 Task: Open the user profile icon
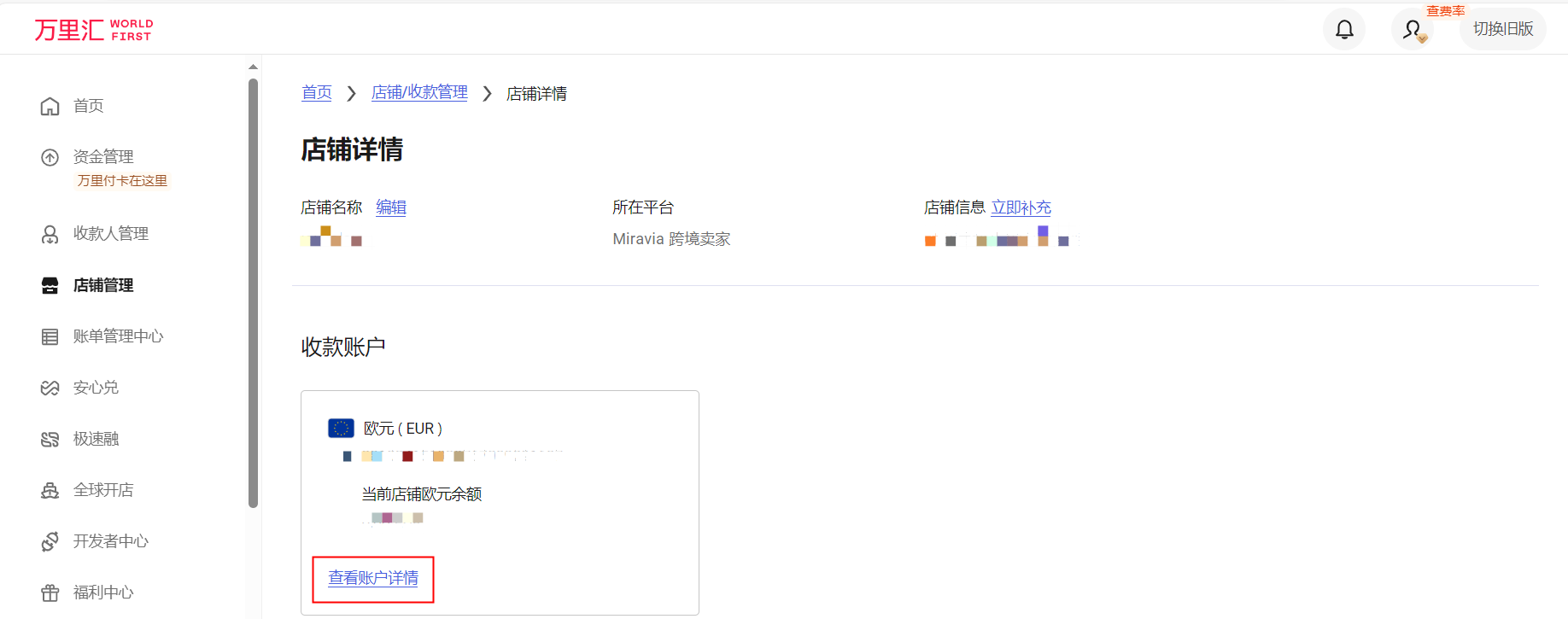coord(1413,30)
